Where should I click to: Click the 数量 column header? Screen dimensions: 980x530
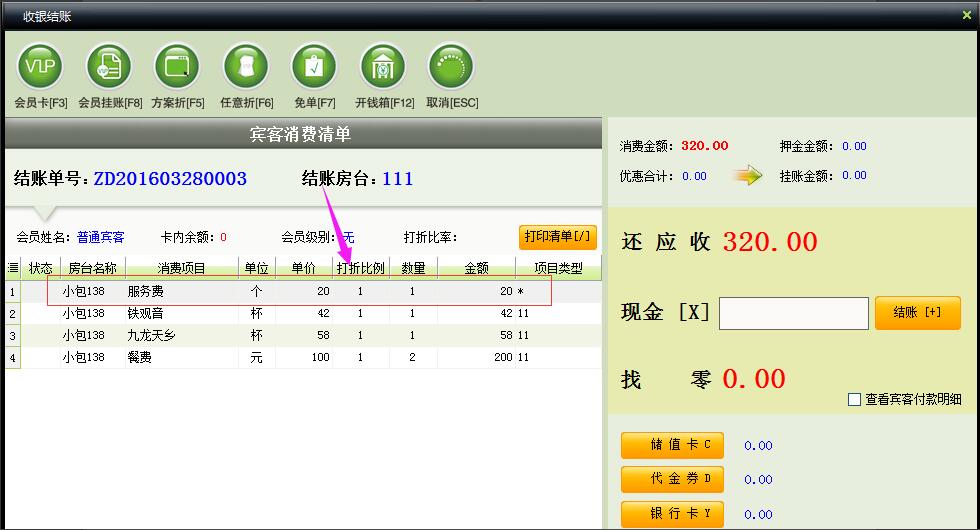pyautogui.click(x=413, y=268)
